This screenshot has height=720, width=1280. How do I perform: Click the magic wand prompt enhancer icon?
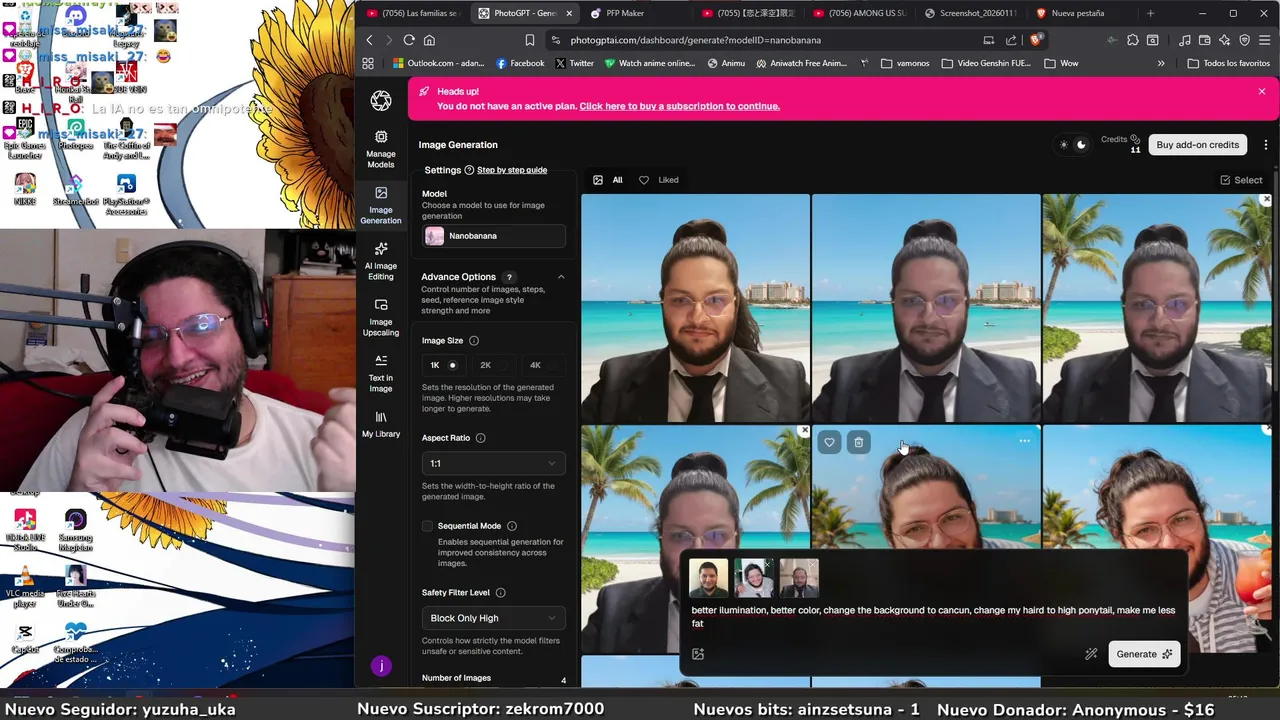coord(1091,654)
